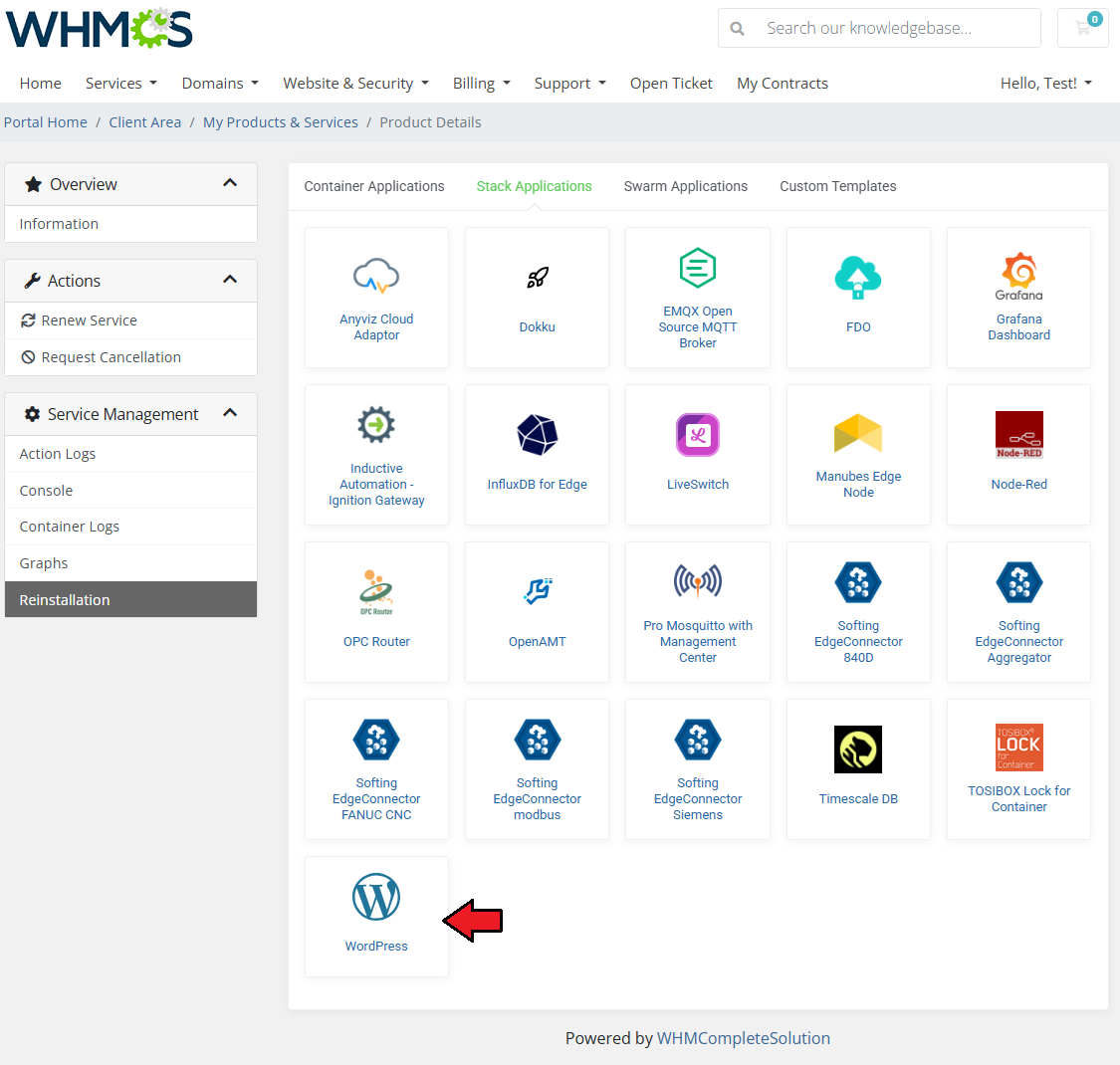Select the Dokku rocket icon
Viewport: 1120px width, 1065px height.
538,277
